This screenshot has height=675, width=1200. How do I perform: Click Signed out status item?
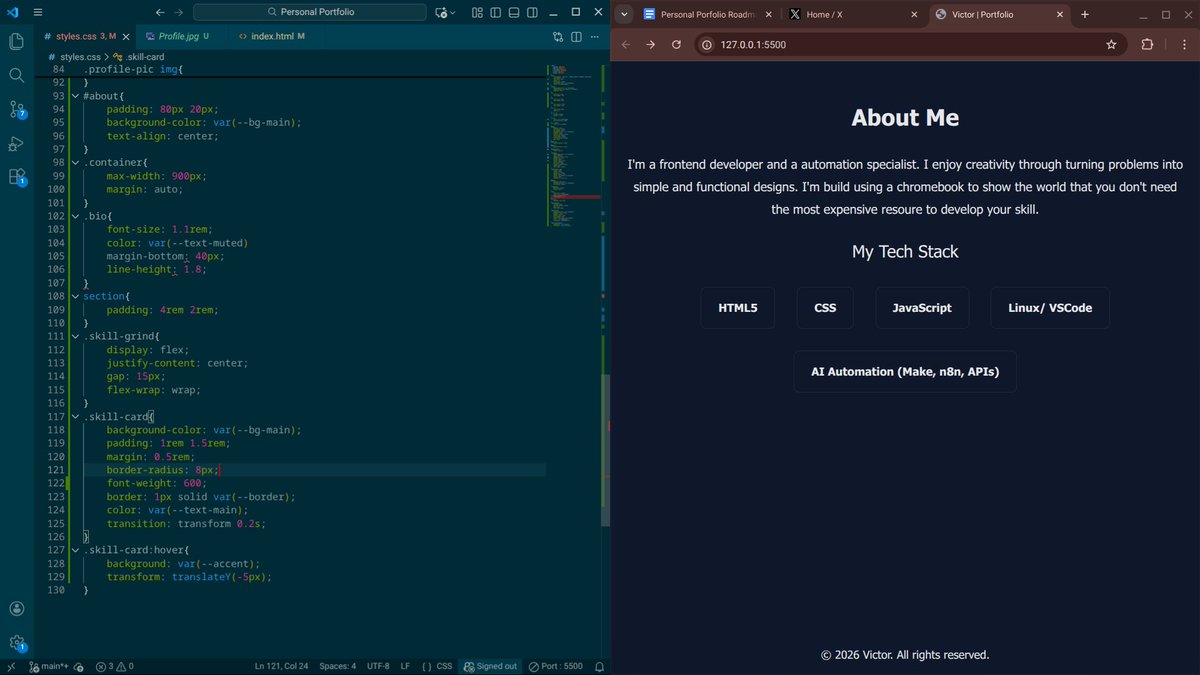coord(490,666)
